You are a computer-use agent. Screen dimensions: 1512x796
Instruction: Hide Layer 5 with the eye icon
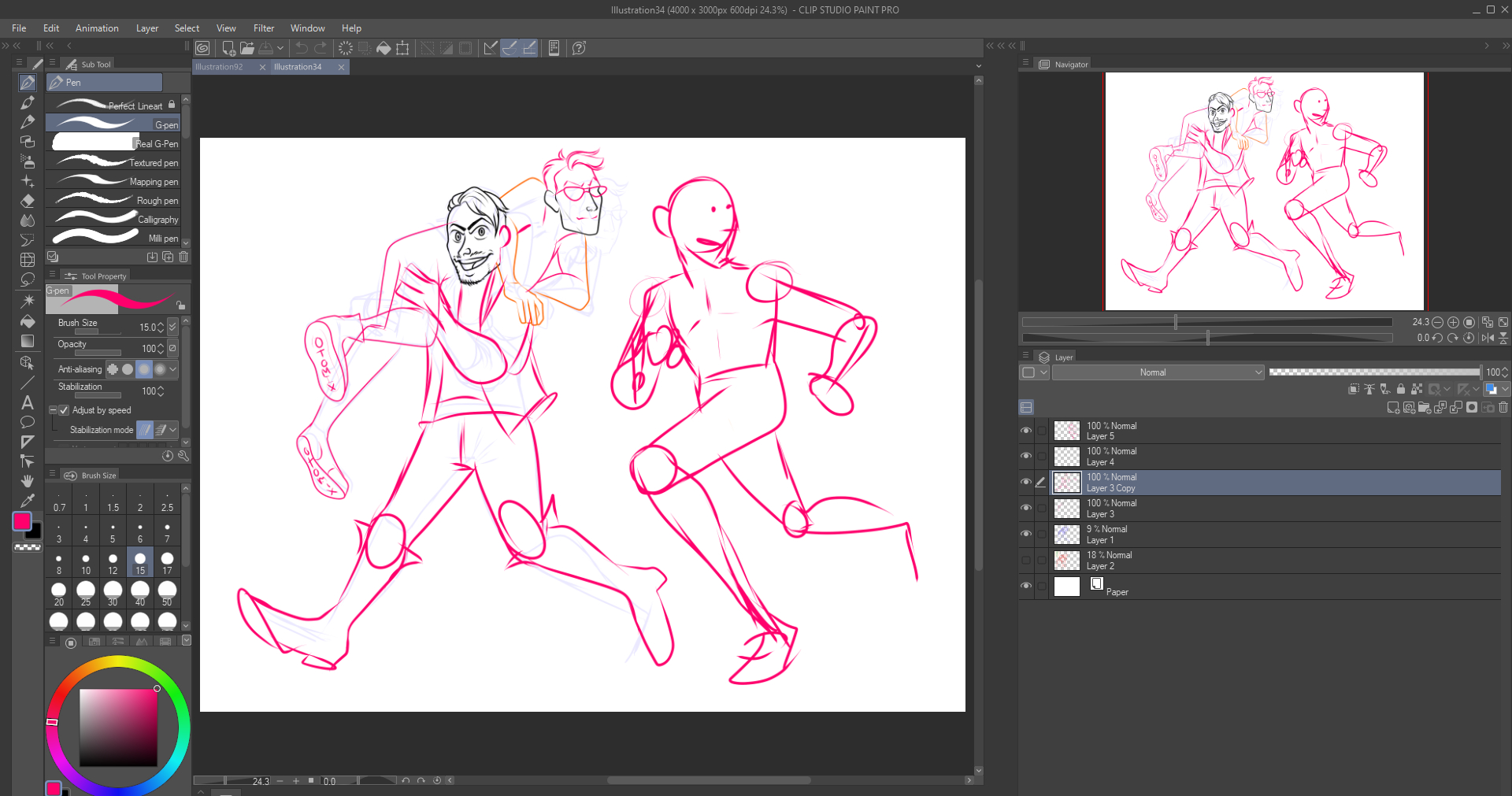pos(1025,431)
